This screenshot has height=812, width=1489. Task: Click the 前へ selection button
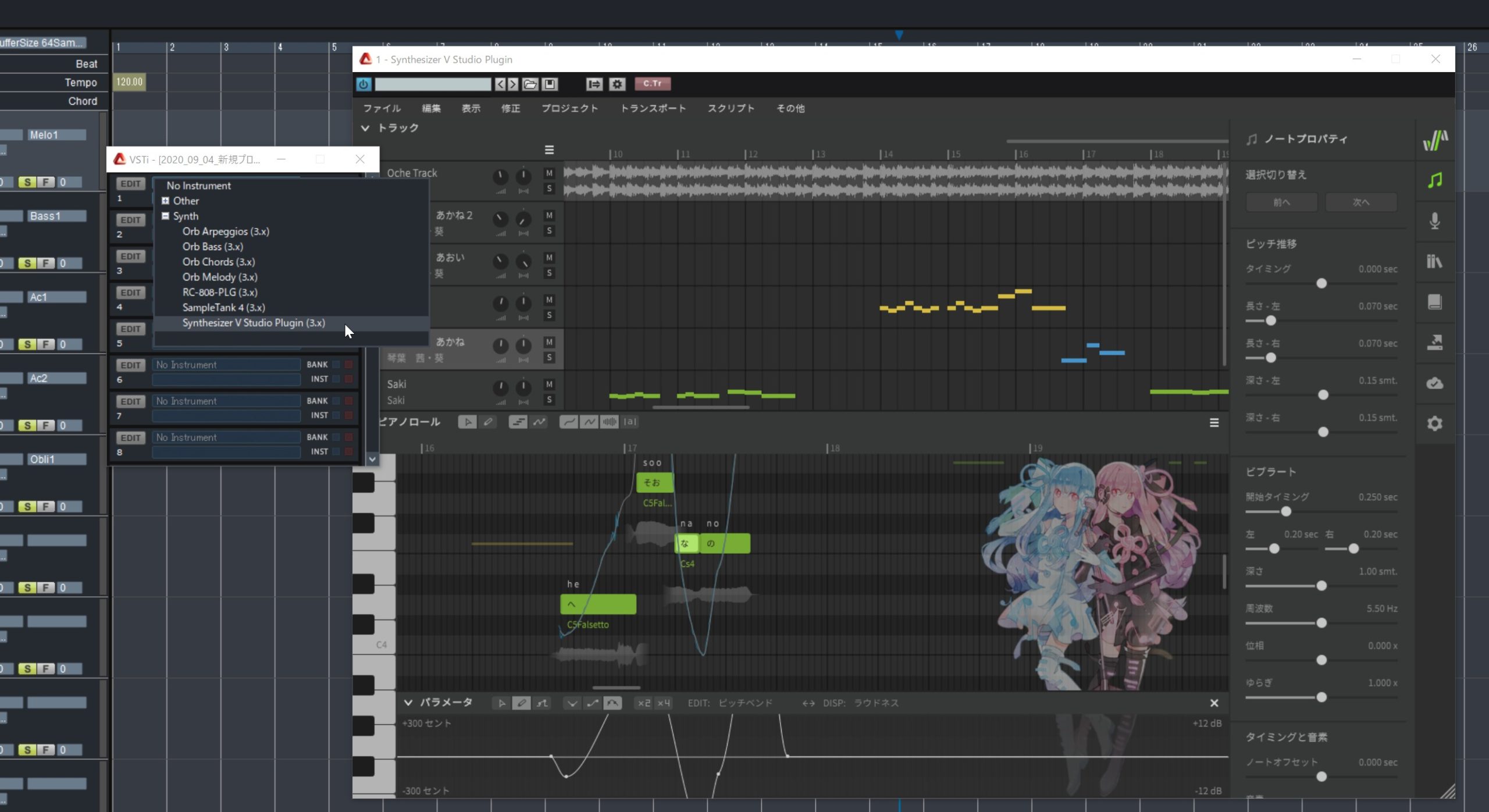[1281, 202]
